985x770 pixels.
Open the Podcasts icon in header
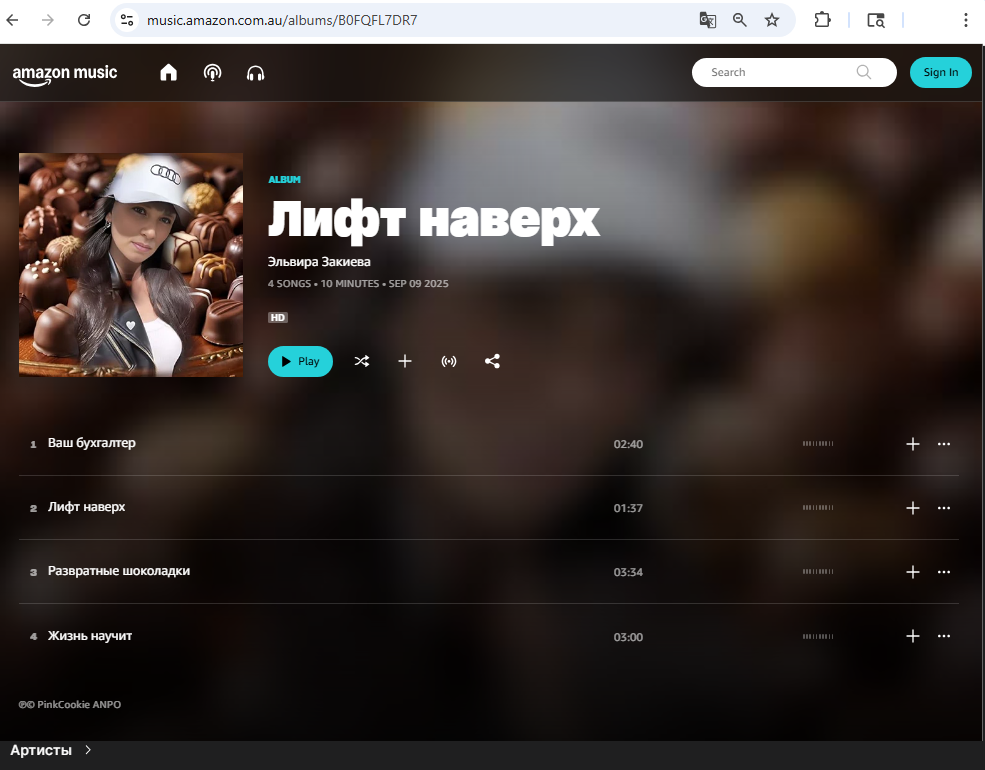(212, 73)
